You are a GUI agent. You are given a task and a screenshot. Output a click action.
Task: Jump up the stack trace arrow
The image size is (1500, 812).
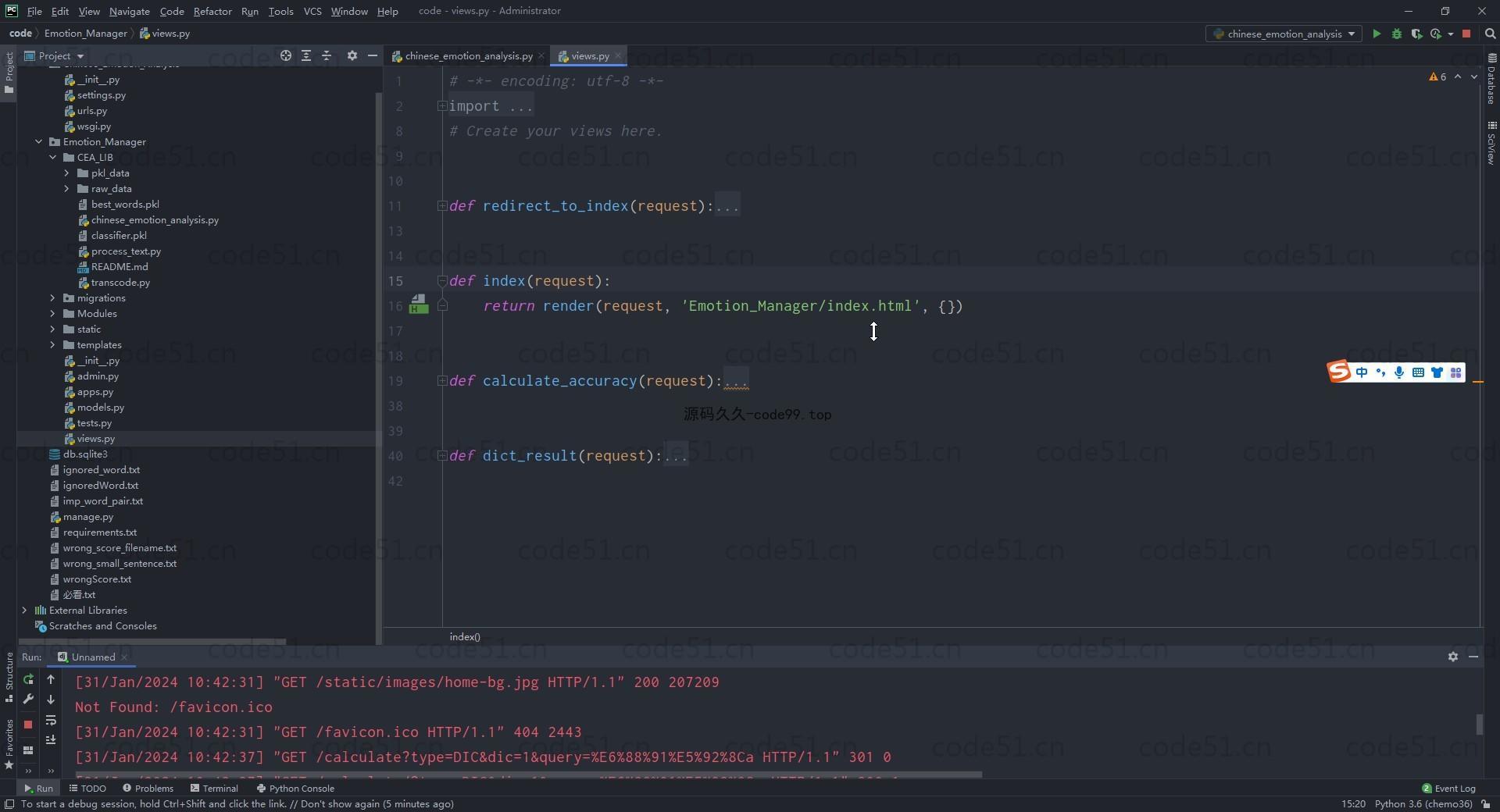[51, 679]
